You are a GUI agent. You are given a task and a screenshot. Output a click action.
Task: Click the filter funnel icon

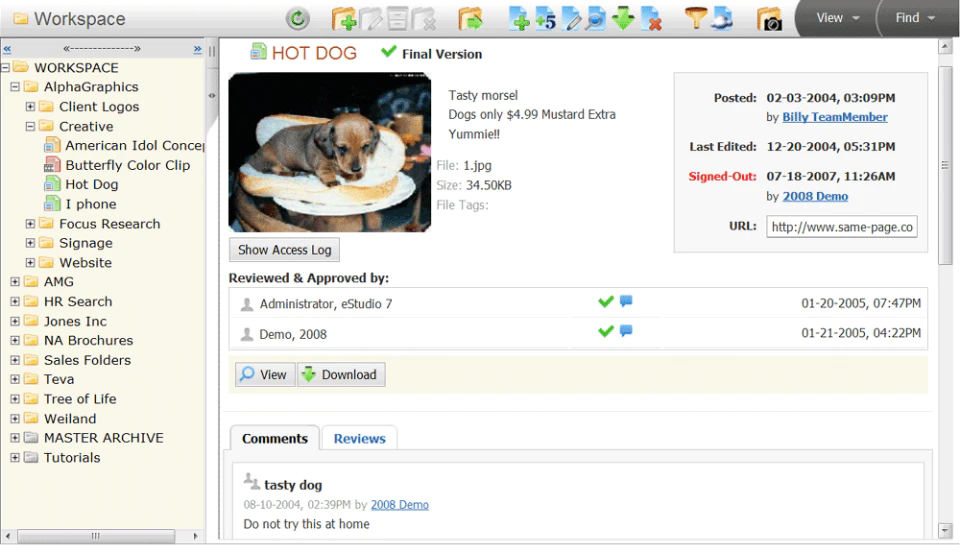(696, 18)
